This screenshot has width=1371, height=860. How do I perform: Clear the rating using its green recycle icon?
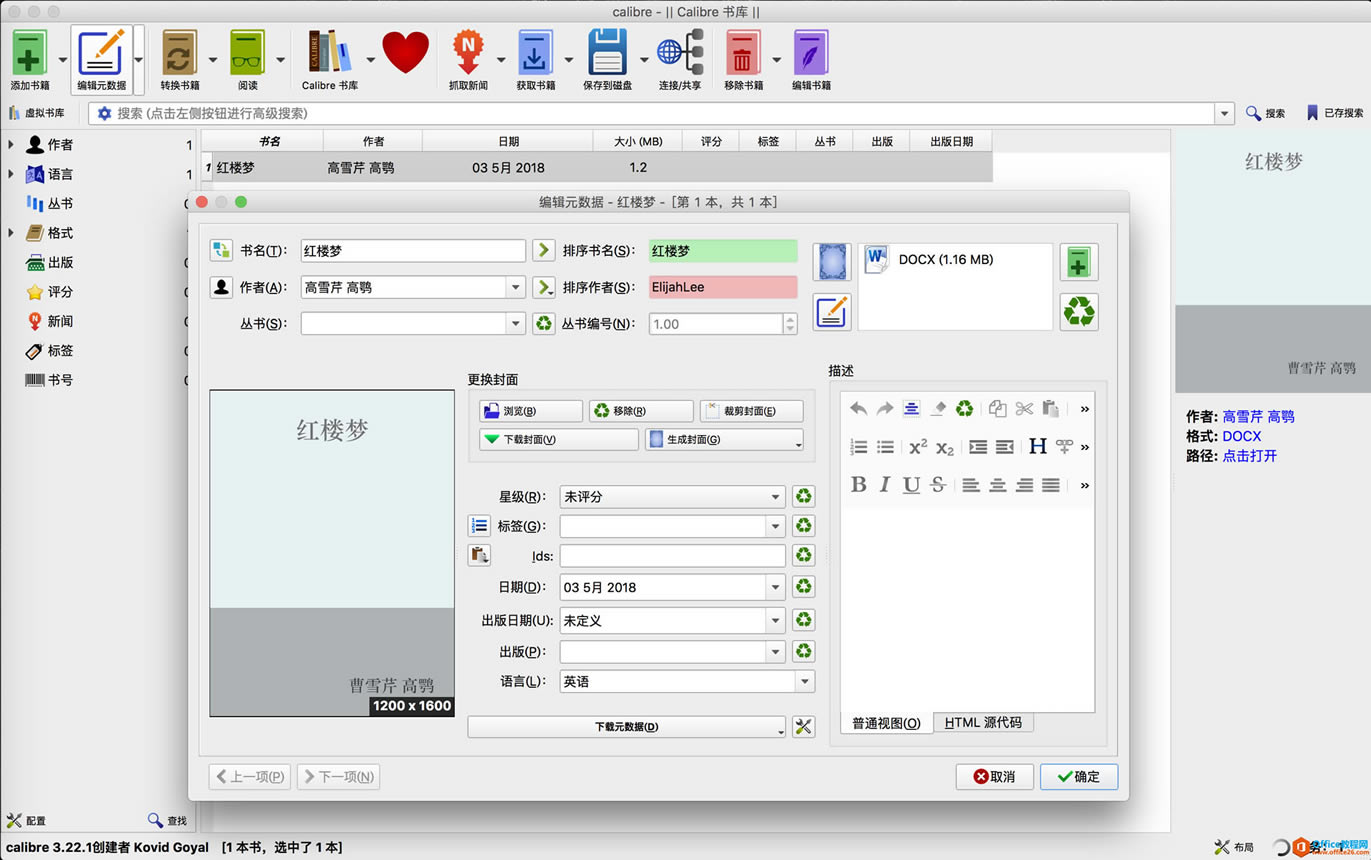803,497
